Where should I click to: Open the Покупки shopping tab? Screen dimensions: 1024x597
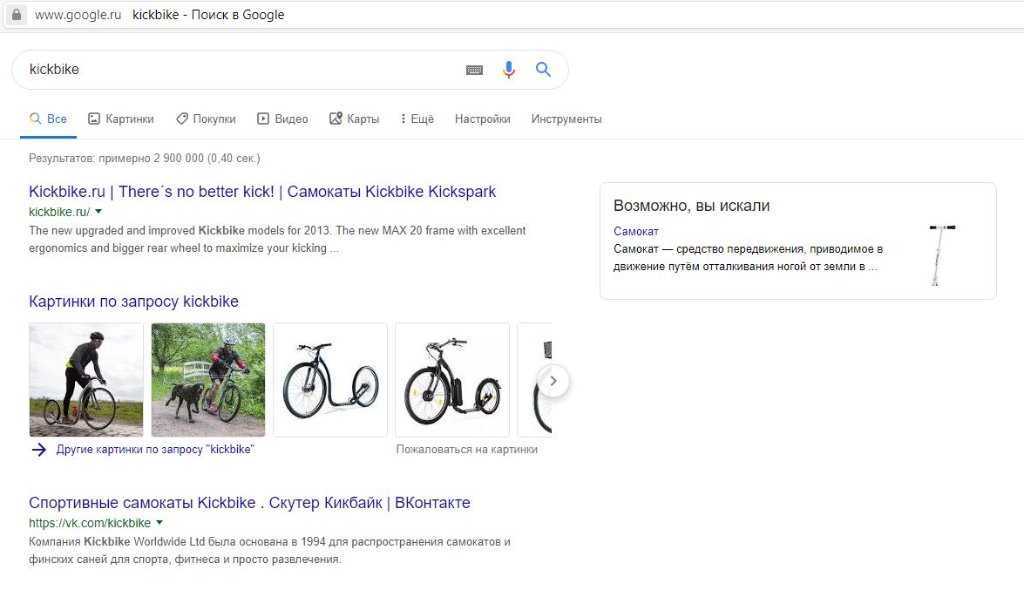point(206,119)
